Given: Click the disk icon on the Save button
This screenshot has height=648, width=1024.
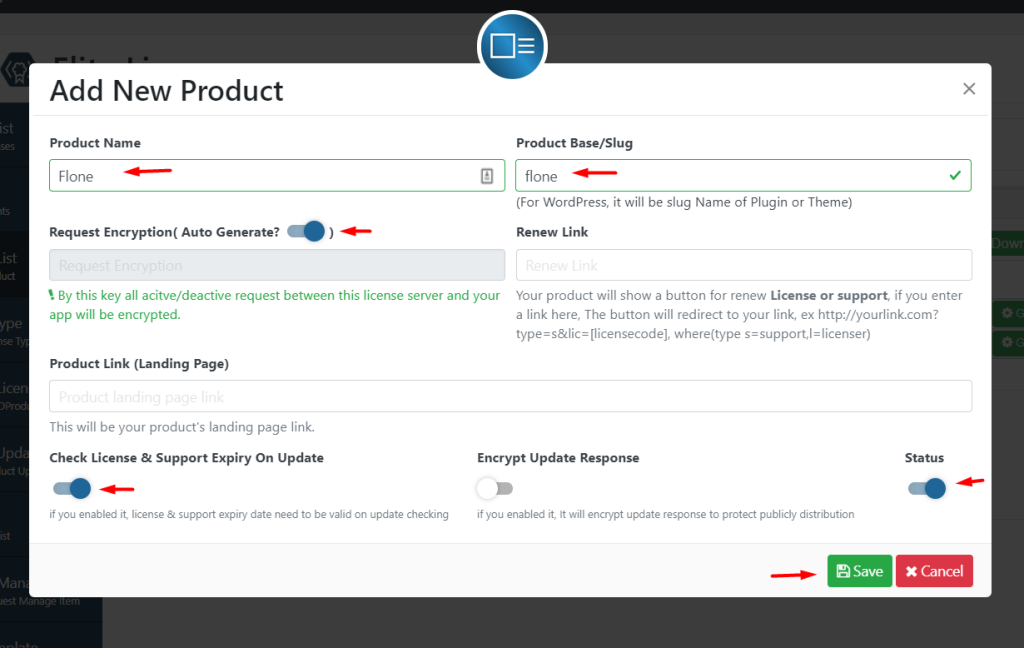Looking at the screenshot, I should (844, 571).
